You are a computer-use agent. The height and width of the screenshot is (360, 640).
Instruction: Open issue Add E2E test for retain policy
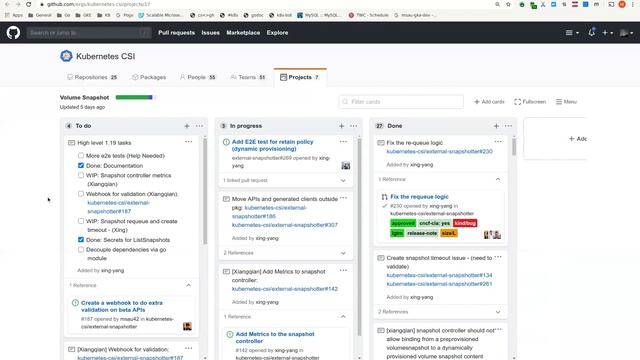[272, 145]
